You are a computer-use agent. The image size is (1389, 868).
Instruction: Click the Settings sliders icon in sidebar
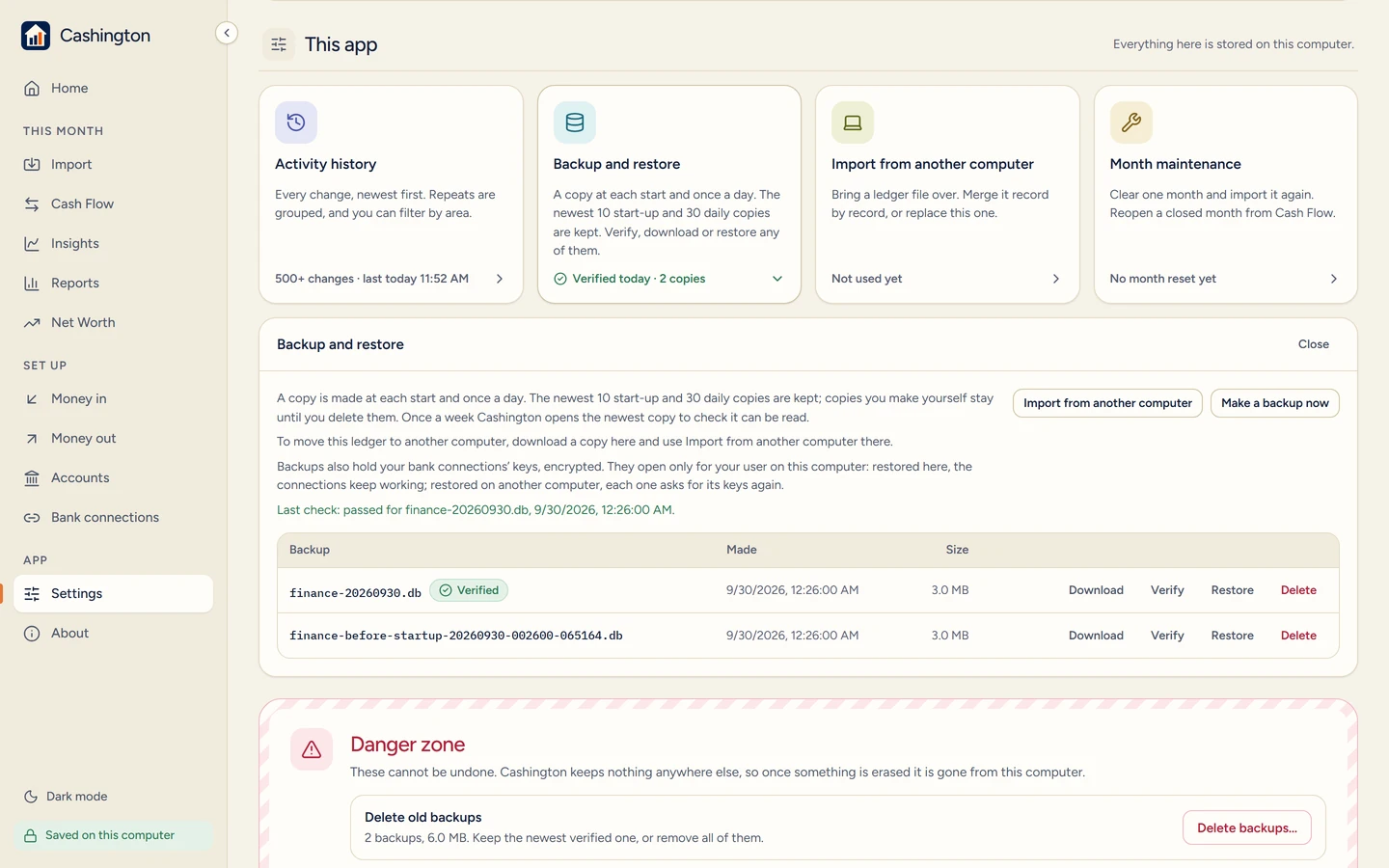pos(32,594)
